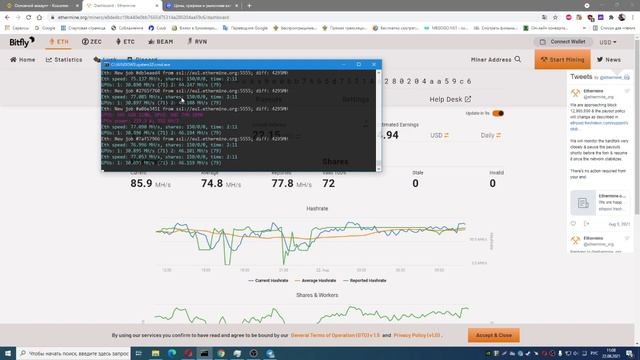Open the extensions puzzle icon
The width and height of the screenshot is (640, 360).
611,18
